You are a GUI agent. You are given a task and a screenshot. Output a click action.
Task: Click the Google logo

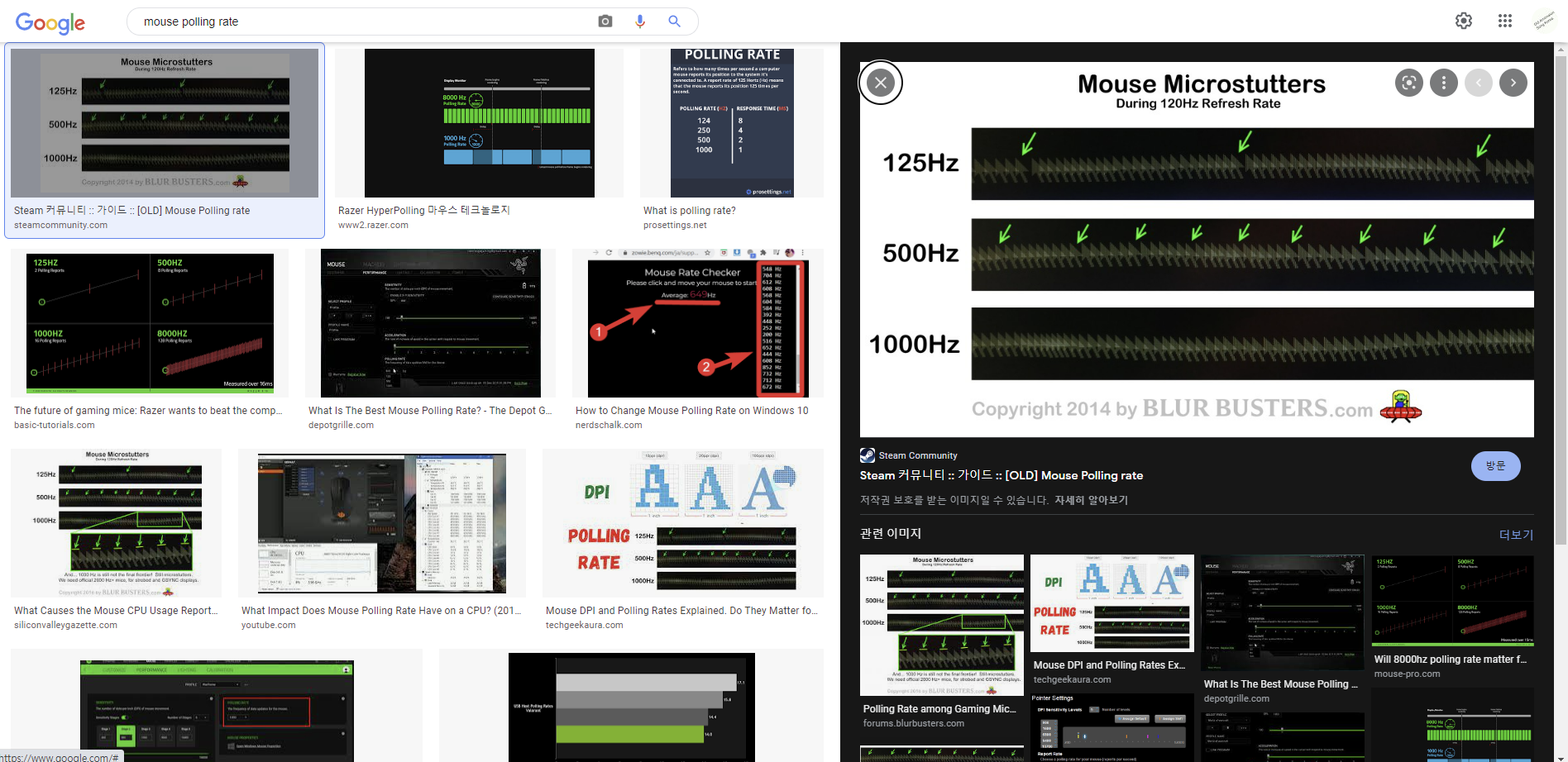(x=50, y=22)
